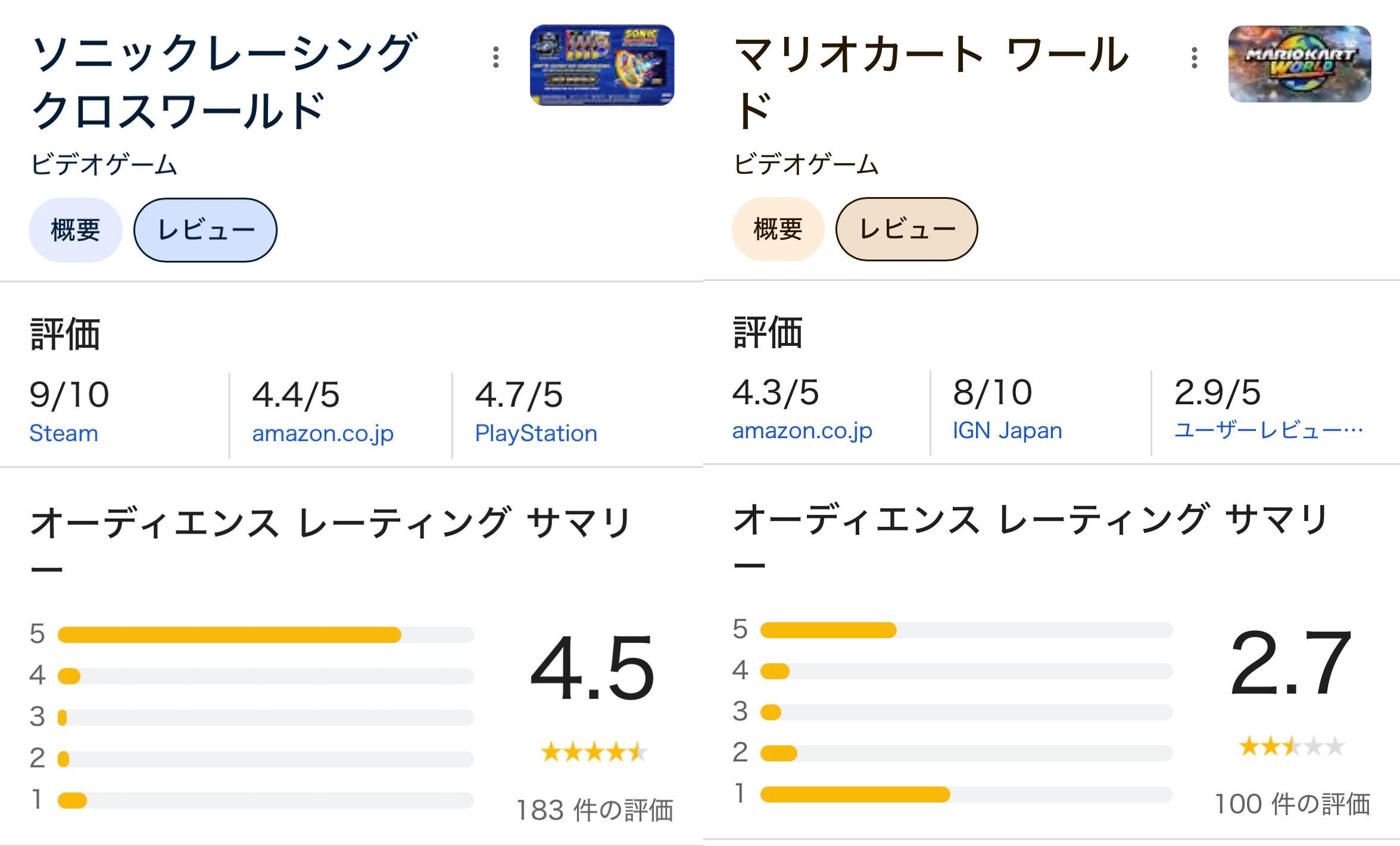1400x846 pixels.
Task: Click the 100 件の評価 count text
Action: coord(1292,804)
